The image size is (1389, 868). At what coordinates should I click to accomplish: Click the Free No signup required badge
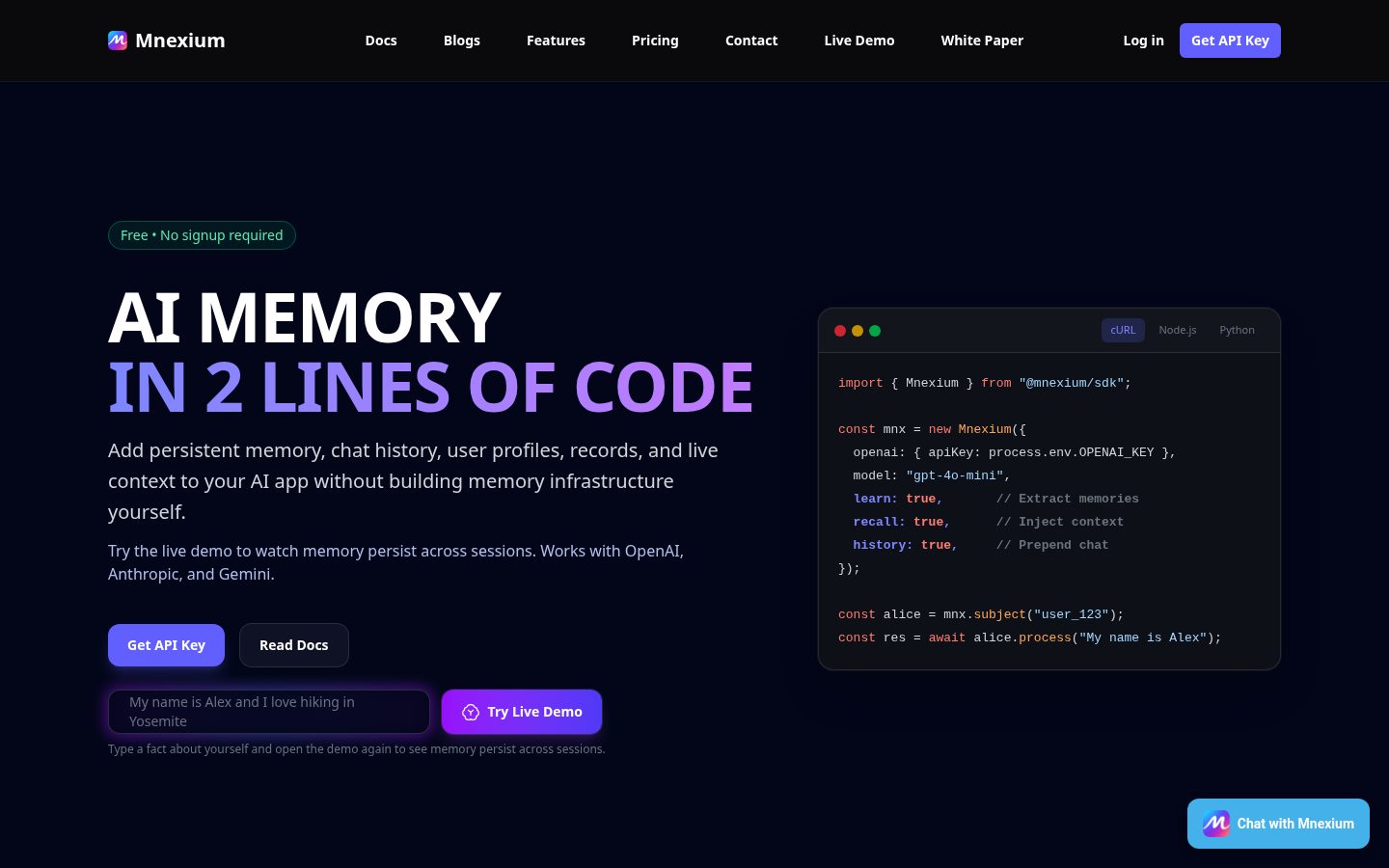[202, 235]
